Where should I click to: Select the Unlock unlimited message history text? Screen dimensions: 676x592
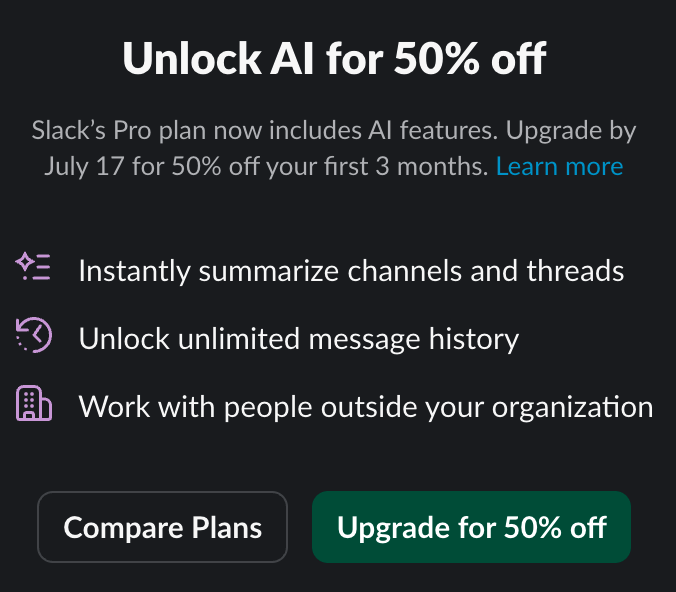click(x=299, y=339)
